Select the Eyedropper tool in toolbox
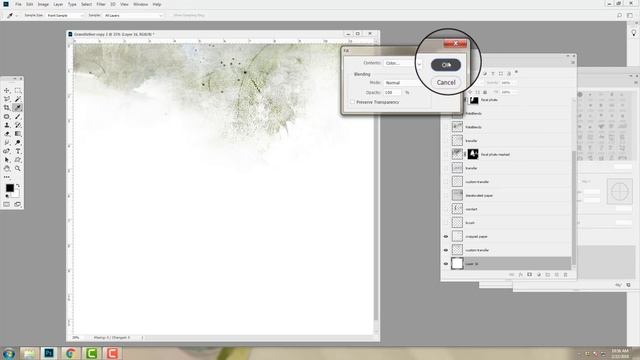 click(x=18, y=108)
